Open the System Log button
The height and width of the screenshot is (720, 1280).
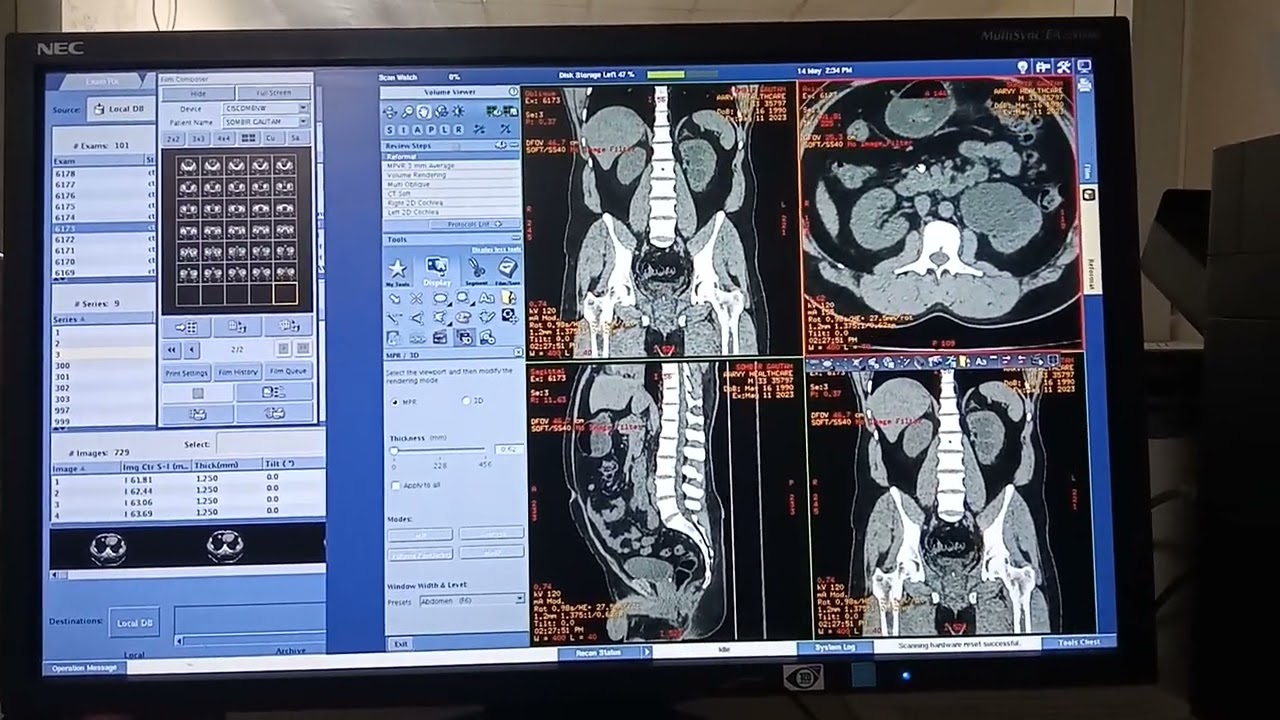click(x=834, y=647)
